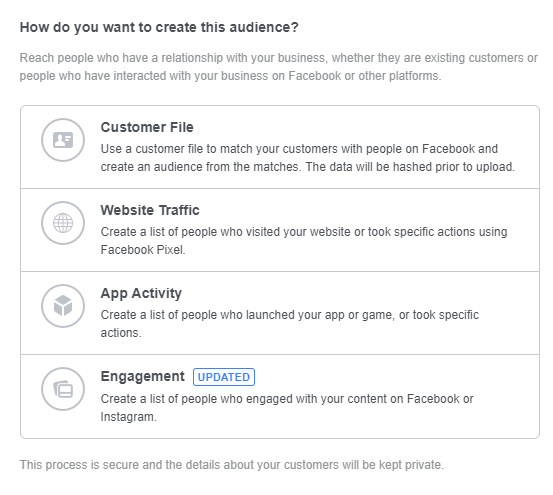Click the Engagement stacked windows icon
The image size is (553, 495).
click(x=63, y=389)
